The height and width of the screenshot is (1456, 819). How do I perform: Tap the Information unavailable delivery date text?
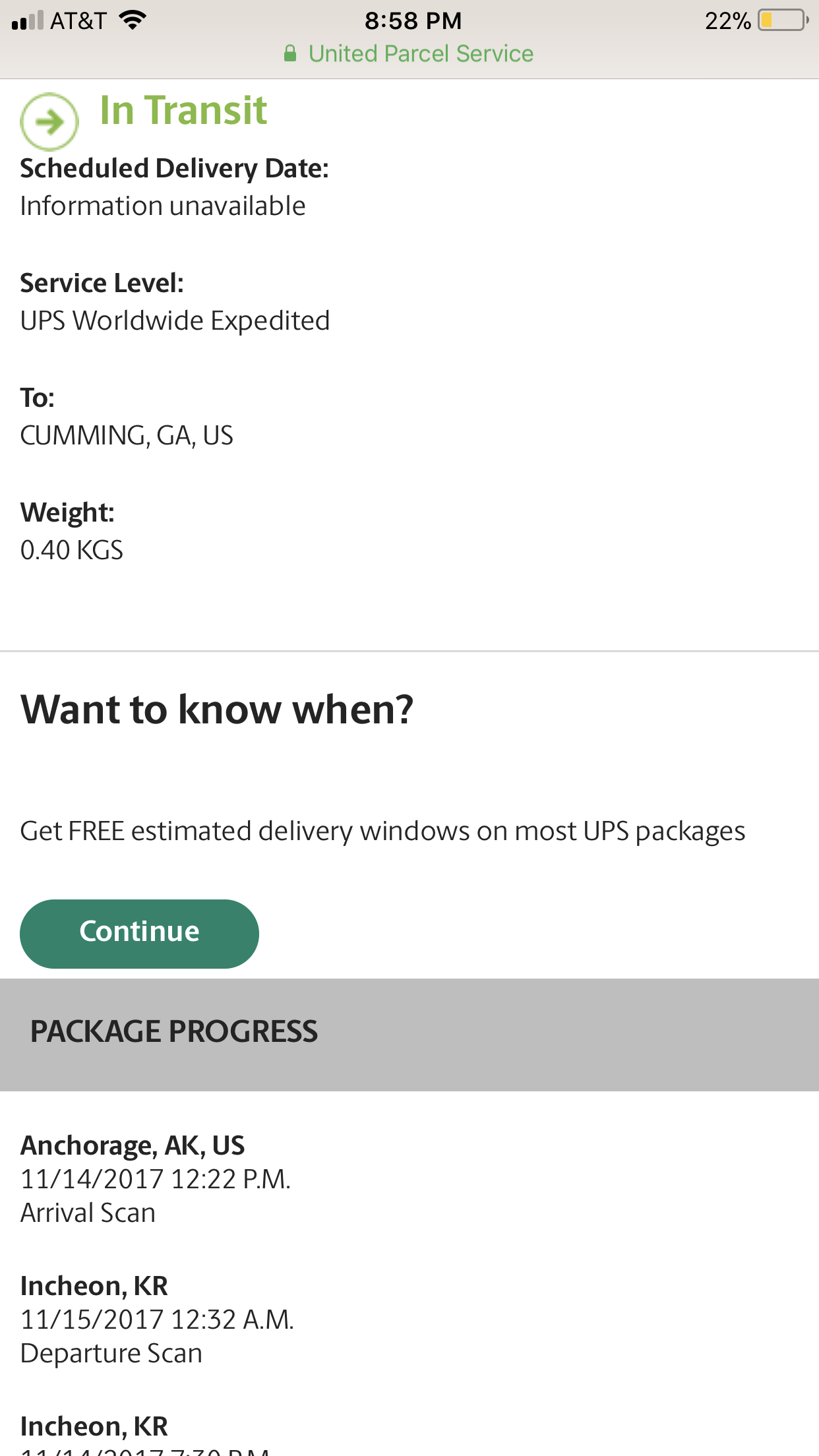tap(163, 206)
